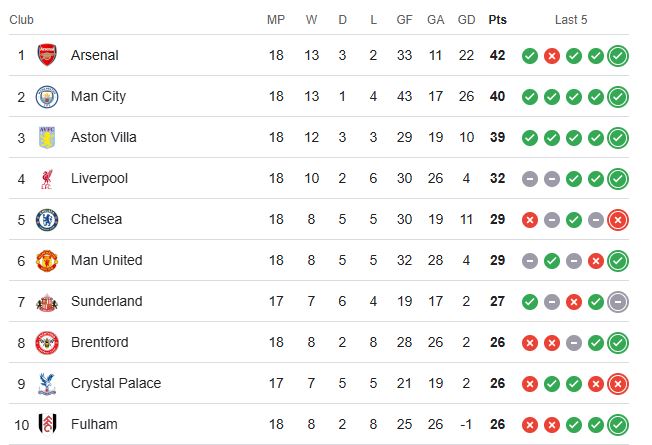Image resolution: width=652 pixels, height=445 pixels.
Task: Click Arsenal's red loss result icon
Action: (551, 55)
